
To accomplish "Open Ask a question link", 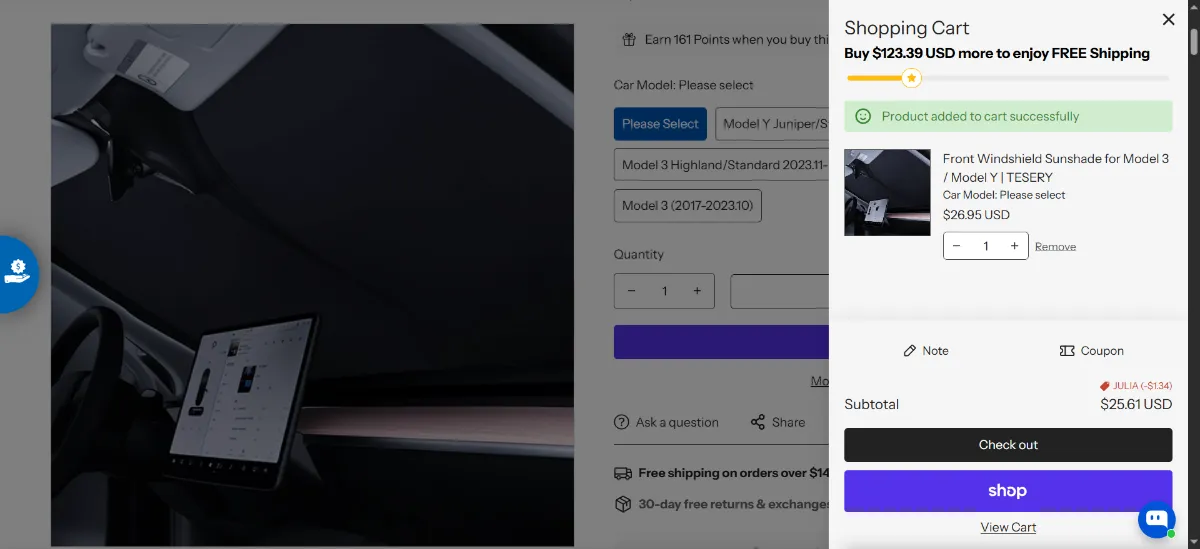I will point(666,422).
